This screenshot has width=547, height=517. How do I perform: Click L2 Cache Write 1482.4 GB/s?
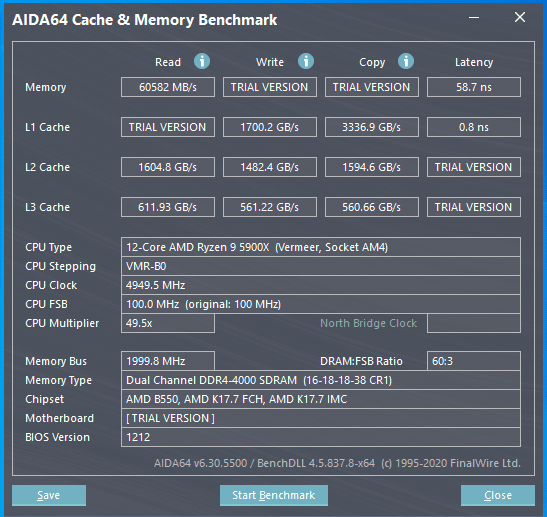[x=270, y=167]
